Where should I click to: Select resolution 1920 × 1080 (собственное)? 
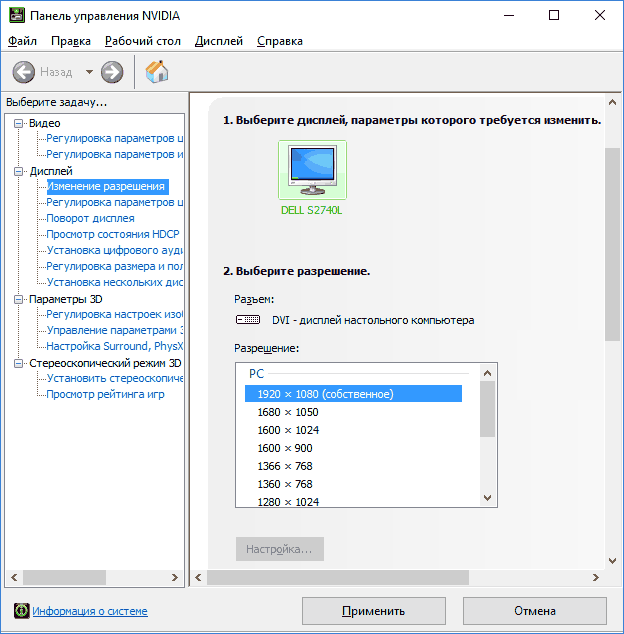coord(353,394)
